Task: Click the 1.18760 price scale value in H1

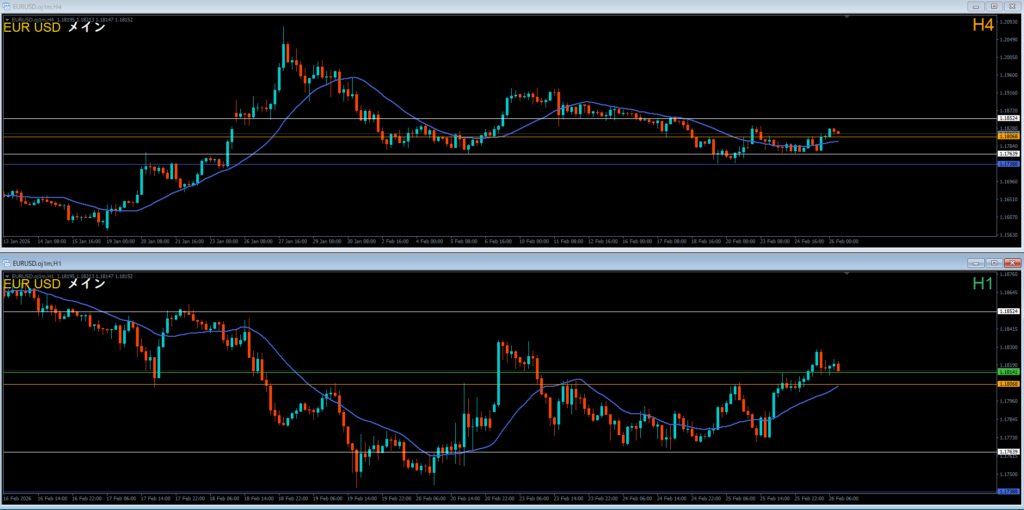Action: [x=1010, y=275]
